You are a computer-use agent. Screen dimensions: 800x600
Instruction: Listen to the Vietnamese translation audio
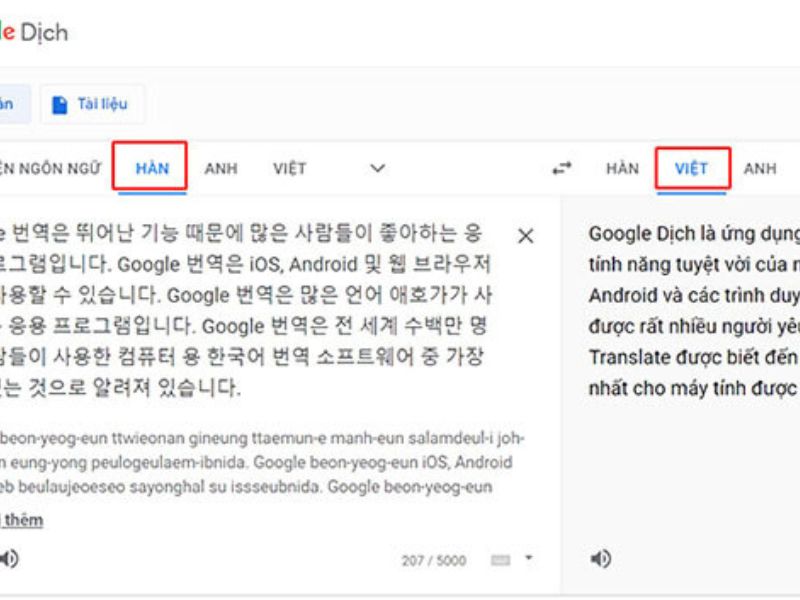(601, 559)
